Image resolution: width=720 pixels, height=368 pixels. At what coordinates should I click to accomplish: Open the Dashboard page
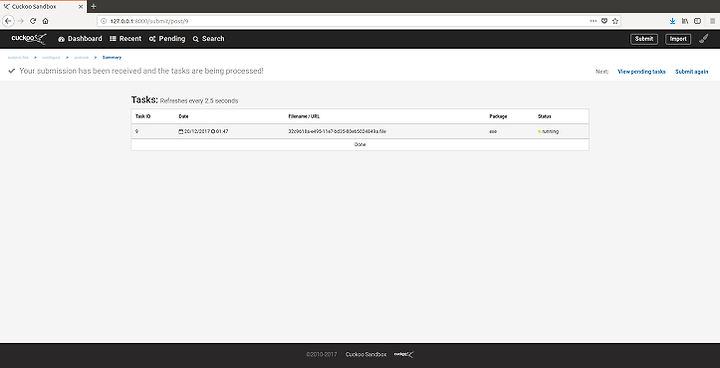80,39
